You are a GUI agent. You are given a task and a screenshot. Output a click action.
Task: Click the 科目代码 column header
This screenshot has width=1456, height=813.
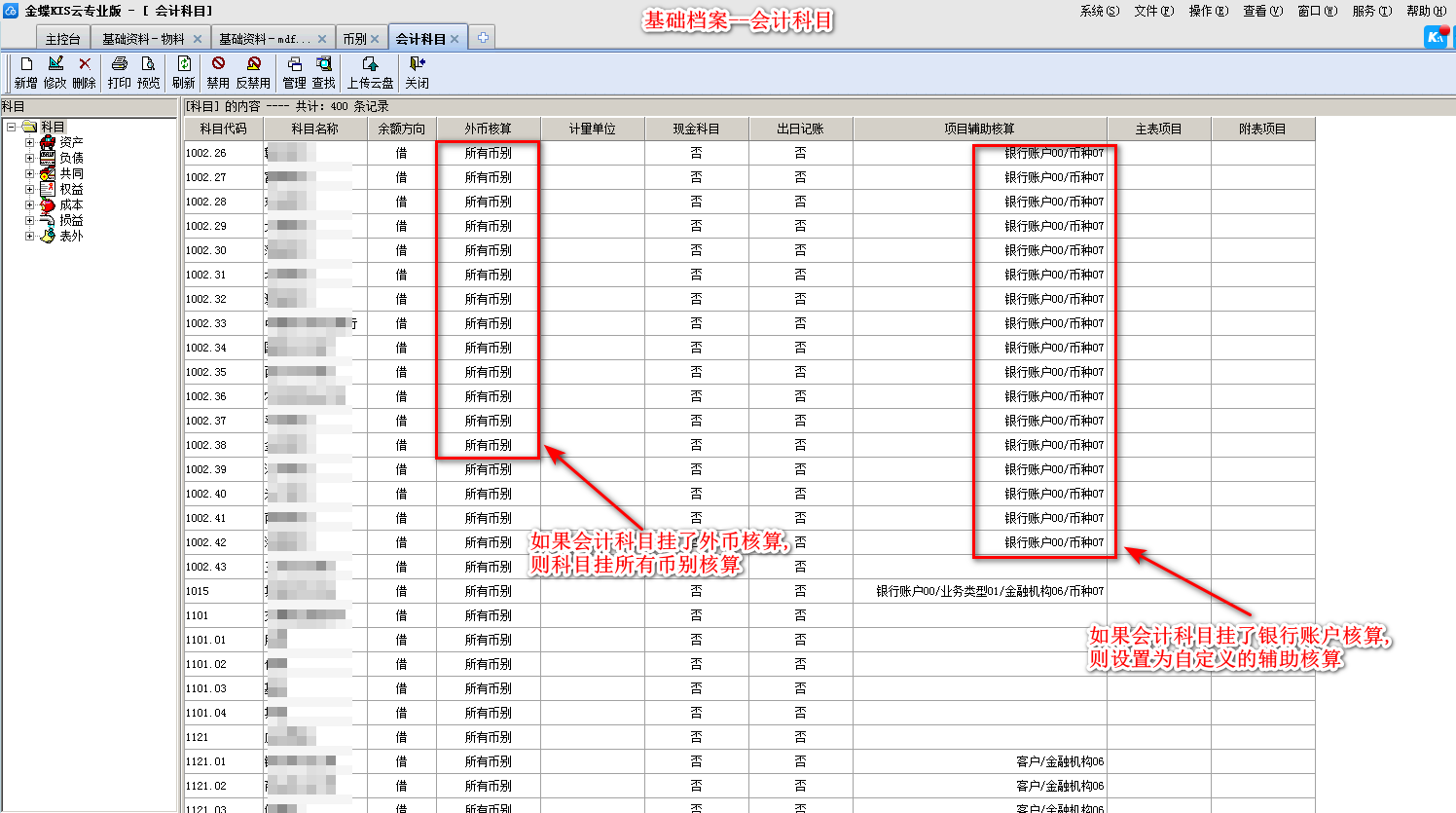(223, 129)
